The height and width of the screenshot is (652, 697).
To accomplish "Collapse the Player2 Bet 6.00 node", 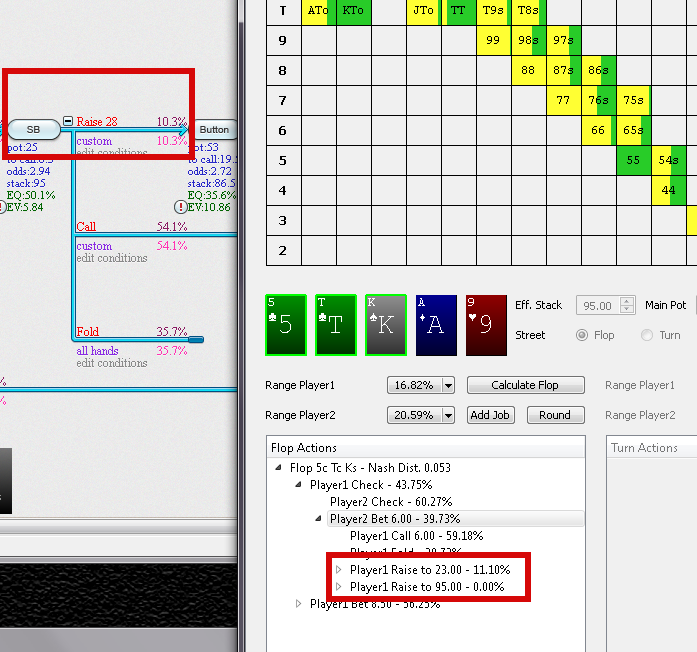I will pos(318,519).
